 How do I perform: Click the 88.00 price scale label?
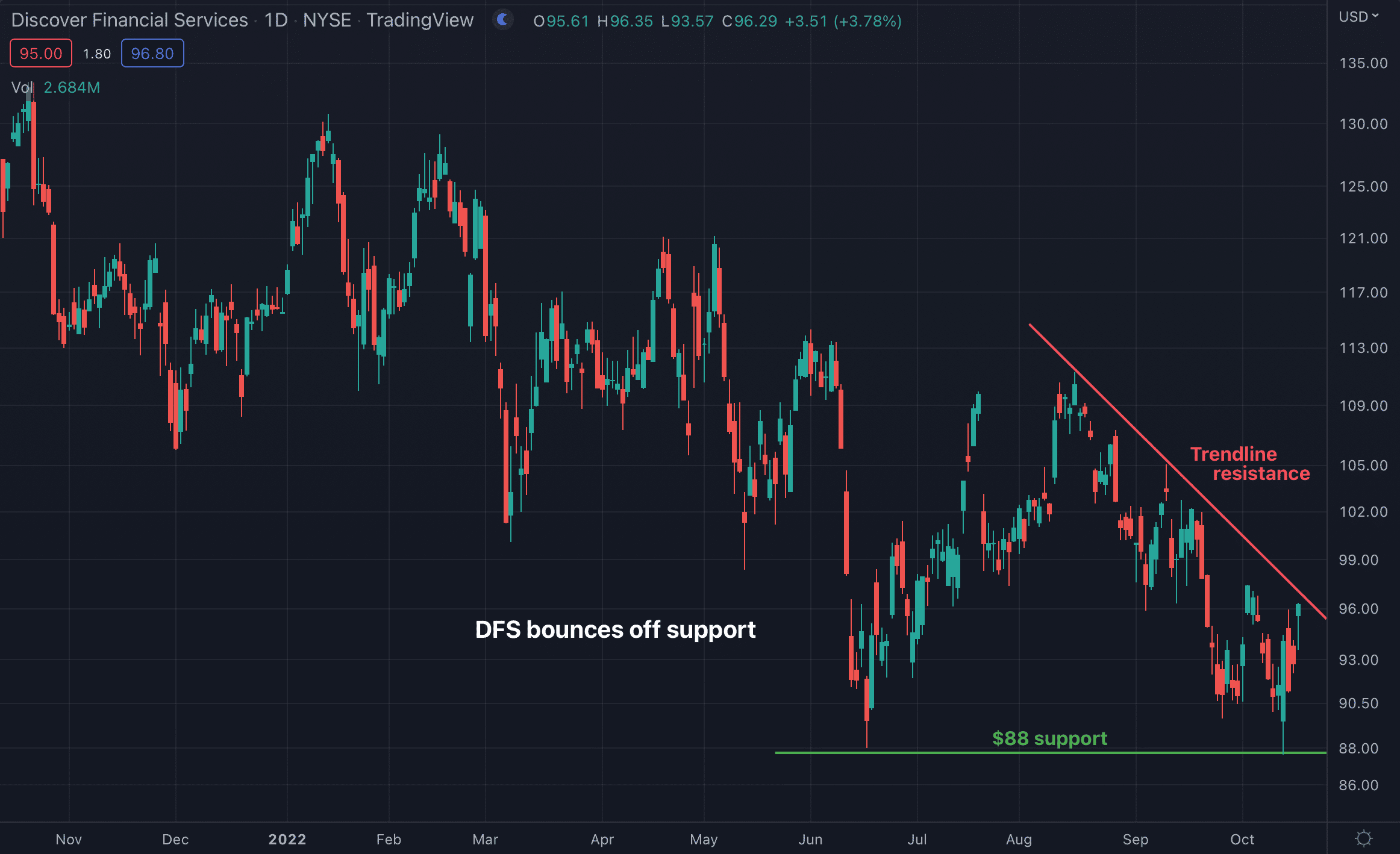(x=1358, y=748)
